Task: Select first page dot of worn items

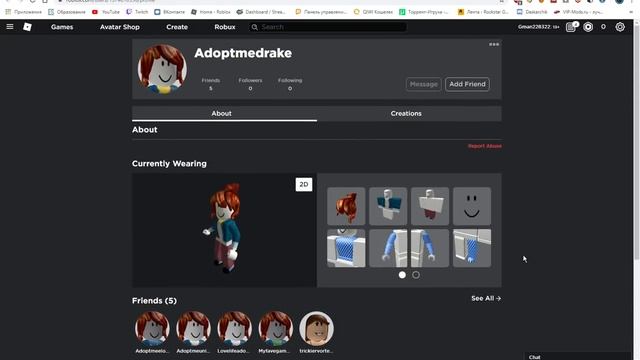Action: coord(402,275)
